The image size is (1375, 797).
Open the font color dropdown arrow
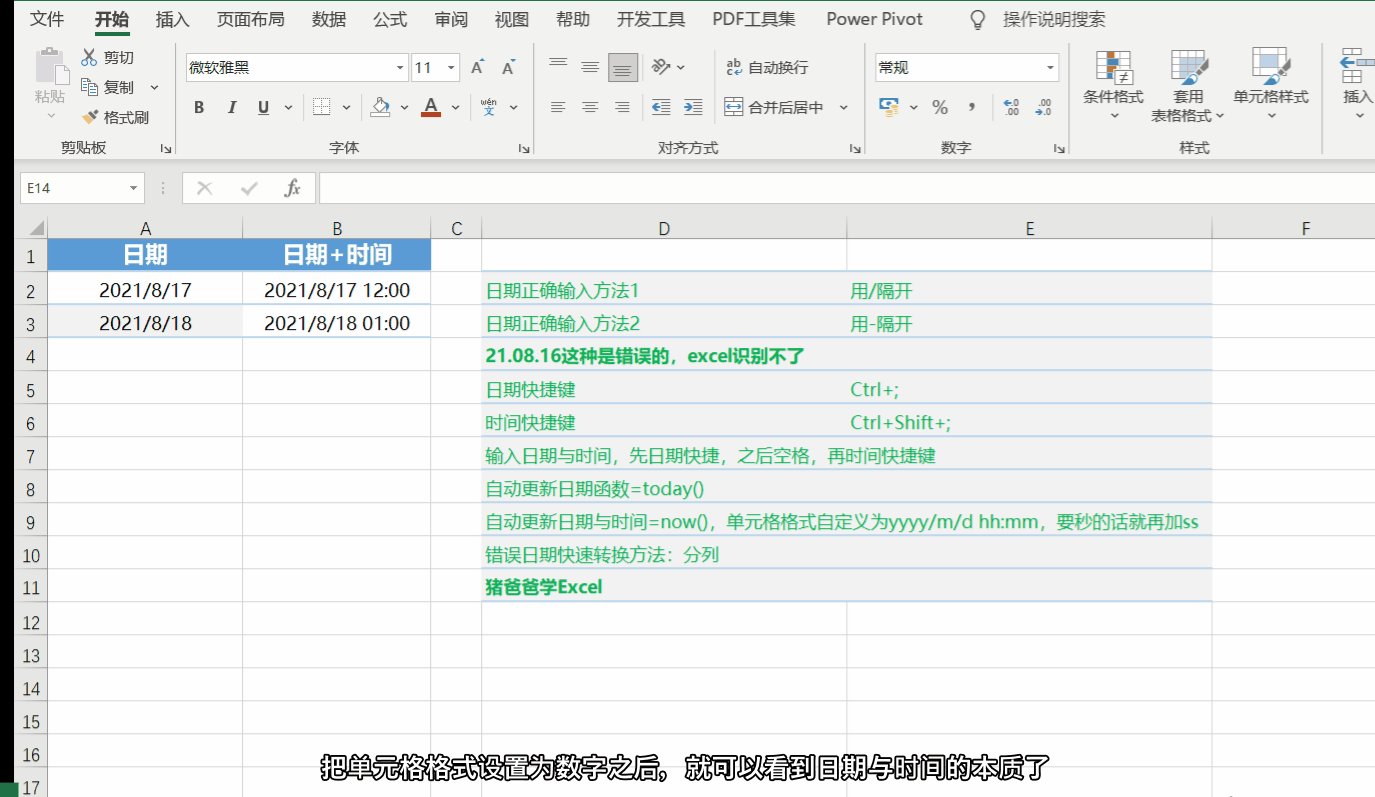(456, 107)
